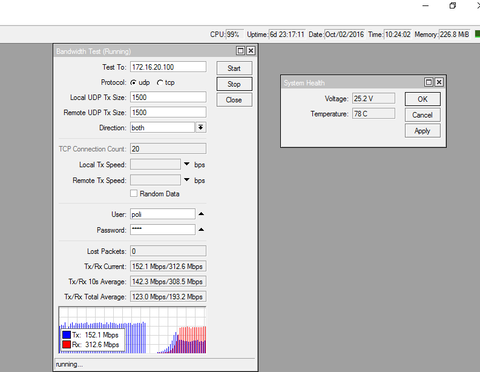Click Tx/Rx Total Average value

tap(168, 297)
